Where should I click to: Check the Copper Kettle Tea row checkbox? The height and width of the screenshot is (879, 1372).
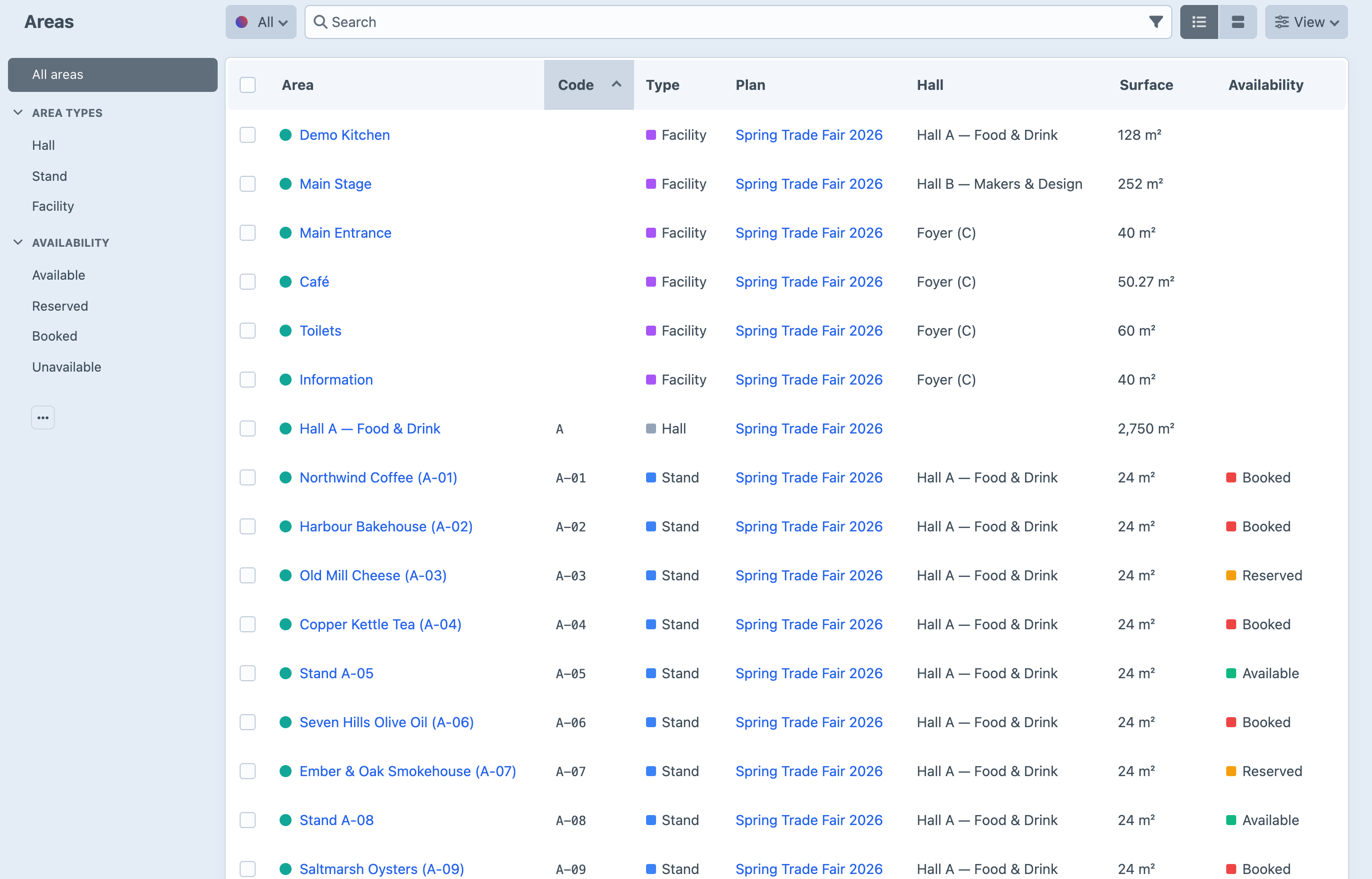pos(248,624)
